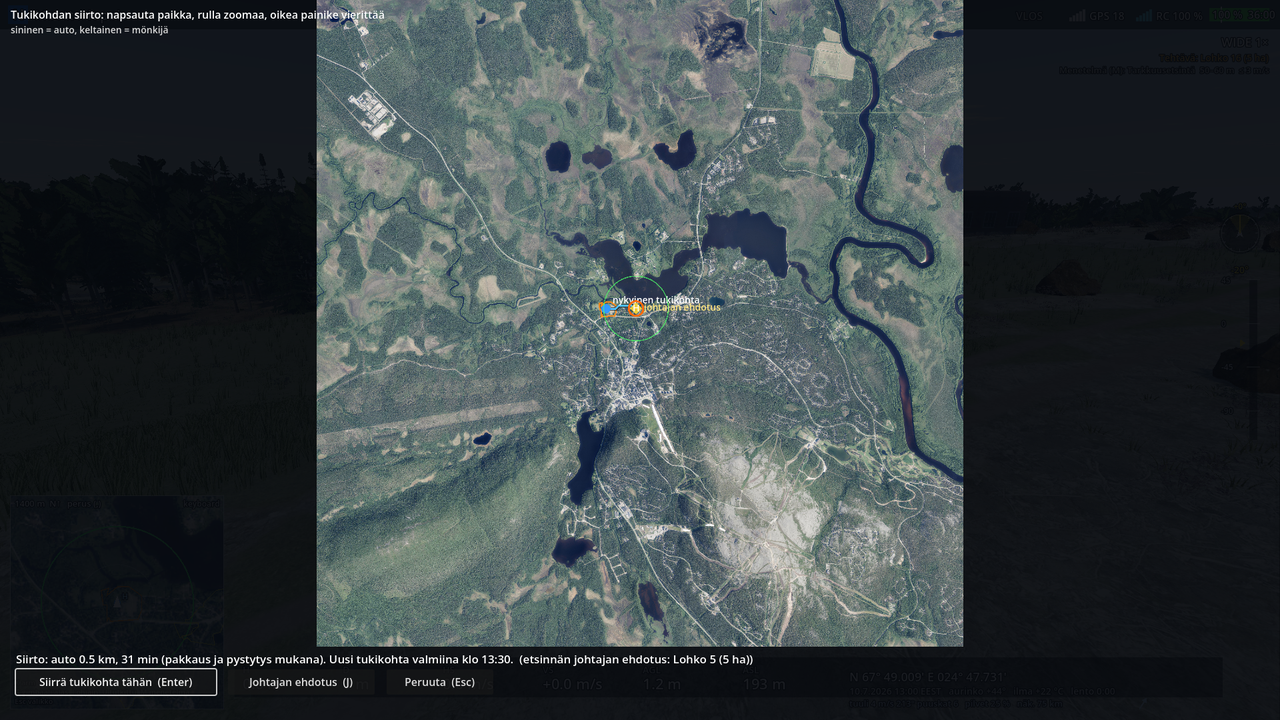Click the nykyinen tukikohta map label

click(656, 300)
